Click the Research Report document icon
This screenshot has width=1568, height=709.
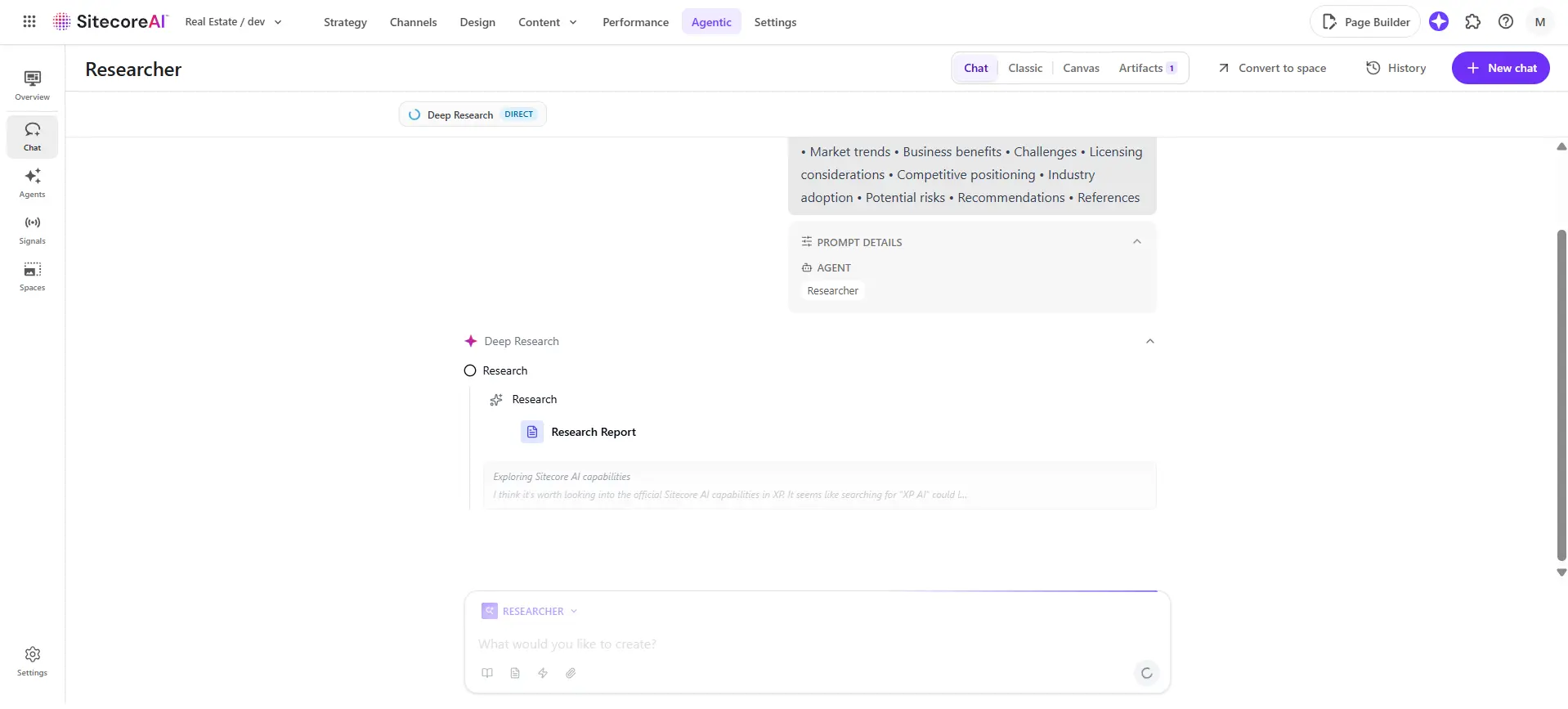click(532, 432)
